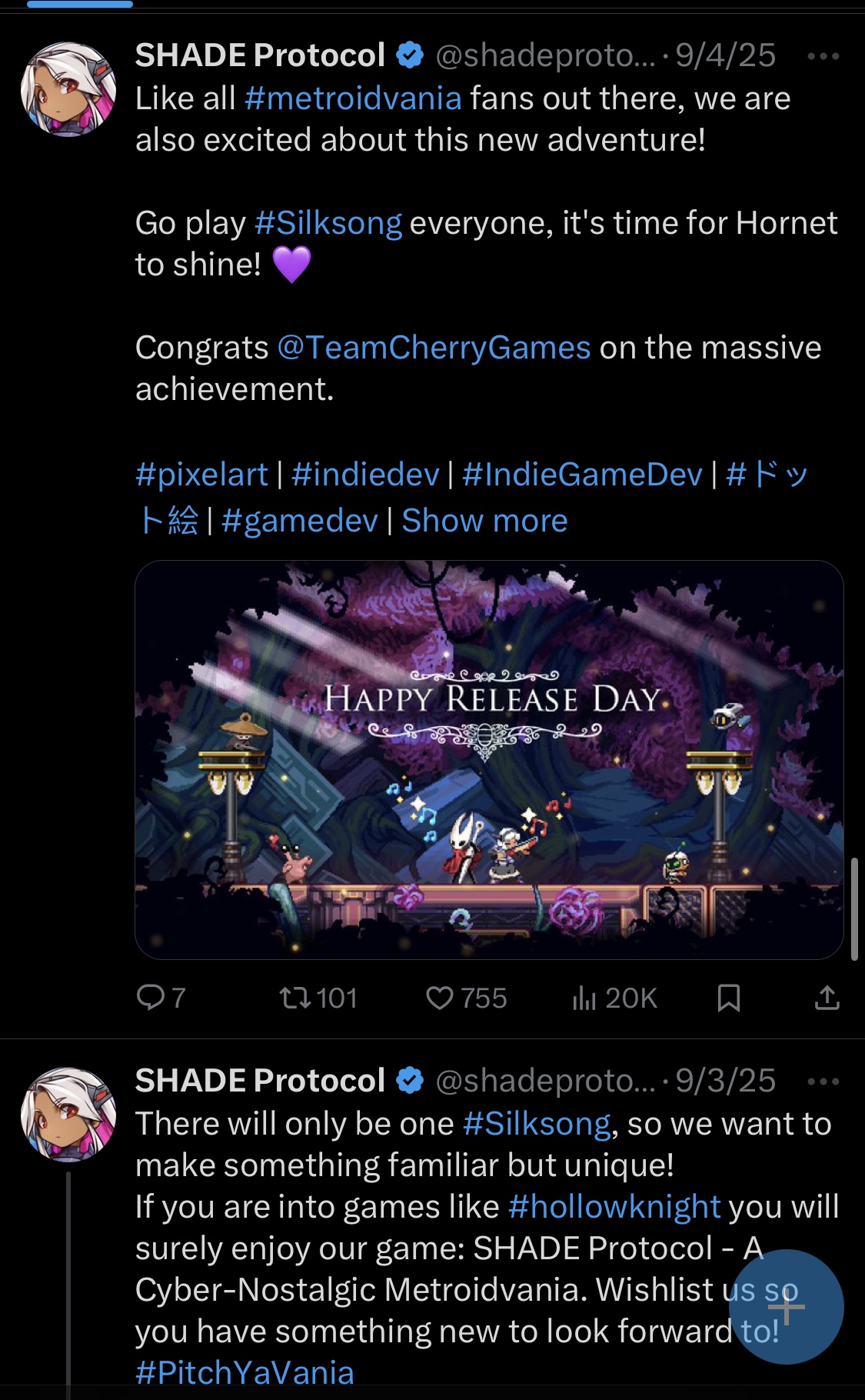Open SHADE Protocol avatar on the 9/3/25 post
865x1400 pixels.
[x=68, y=1115]
